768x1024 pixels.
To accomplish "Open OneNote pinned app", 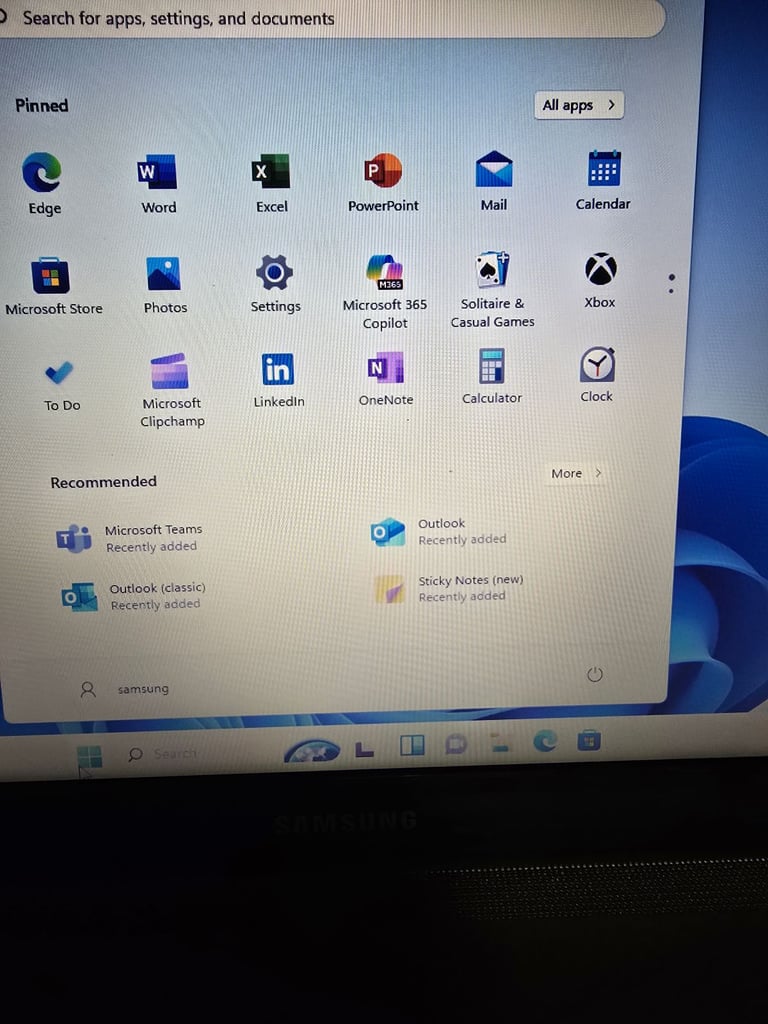I will (x=385, y=379).
